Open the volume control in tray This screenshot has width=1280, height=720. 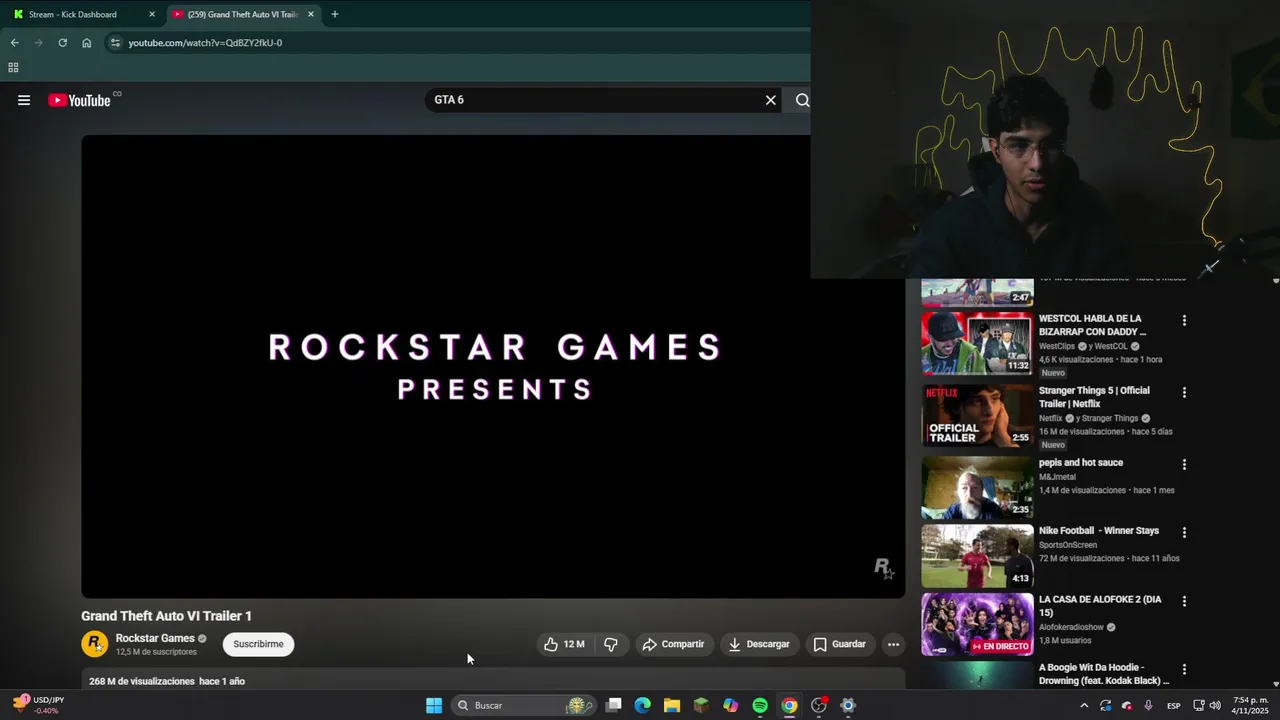point(1214,706)
